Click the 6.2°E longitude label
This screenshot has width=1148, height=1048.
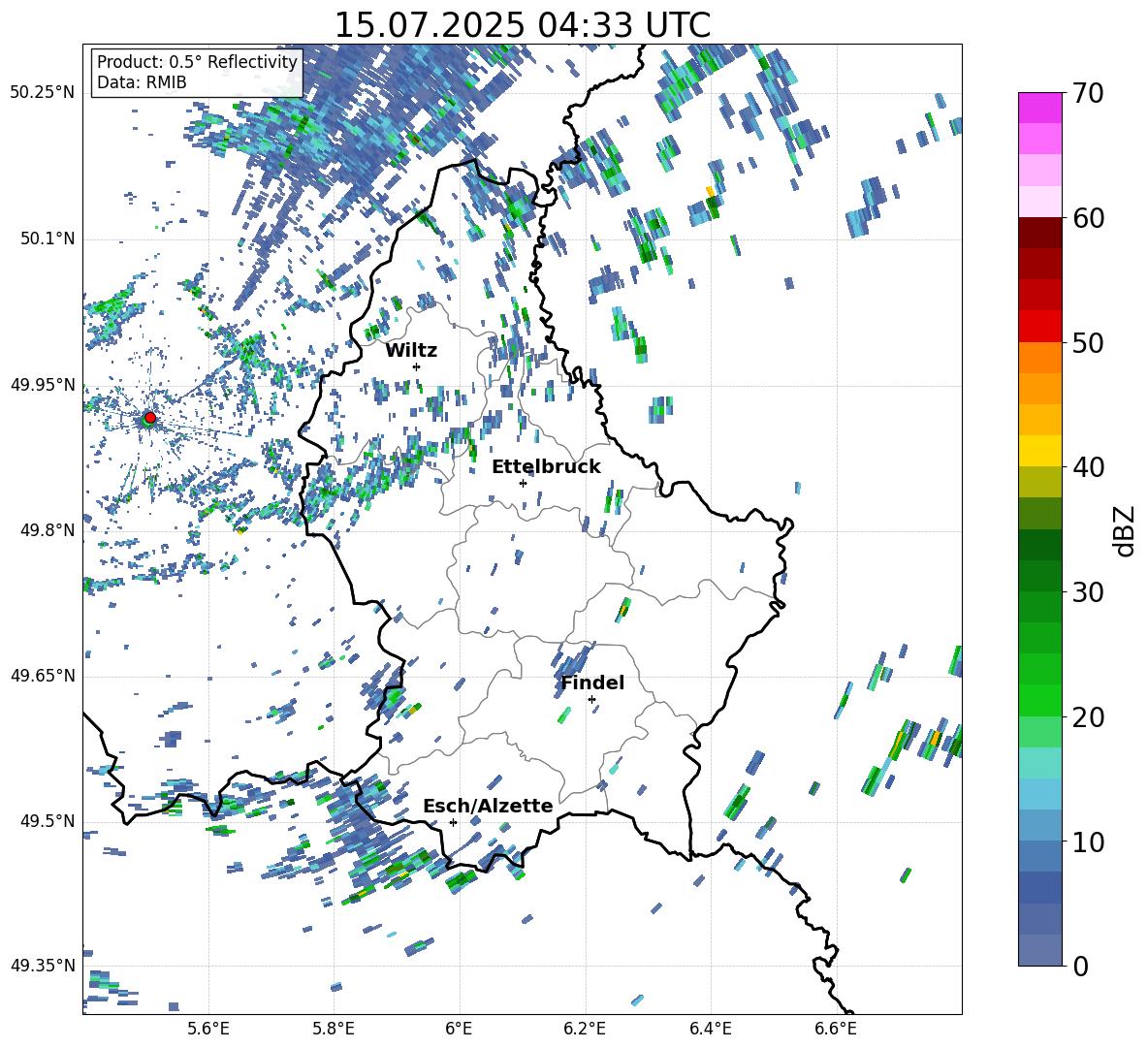585,1029
